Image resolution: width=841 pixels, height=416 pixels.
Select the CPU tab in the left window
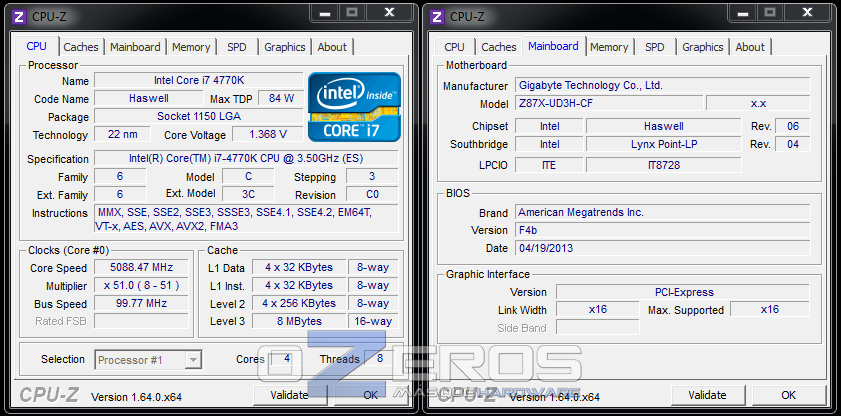36,46
